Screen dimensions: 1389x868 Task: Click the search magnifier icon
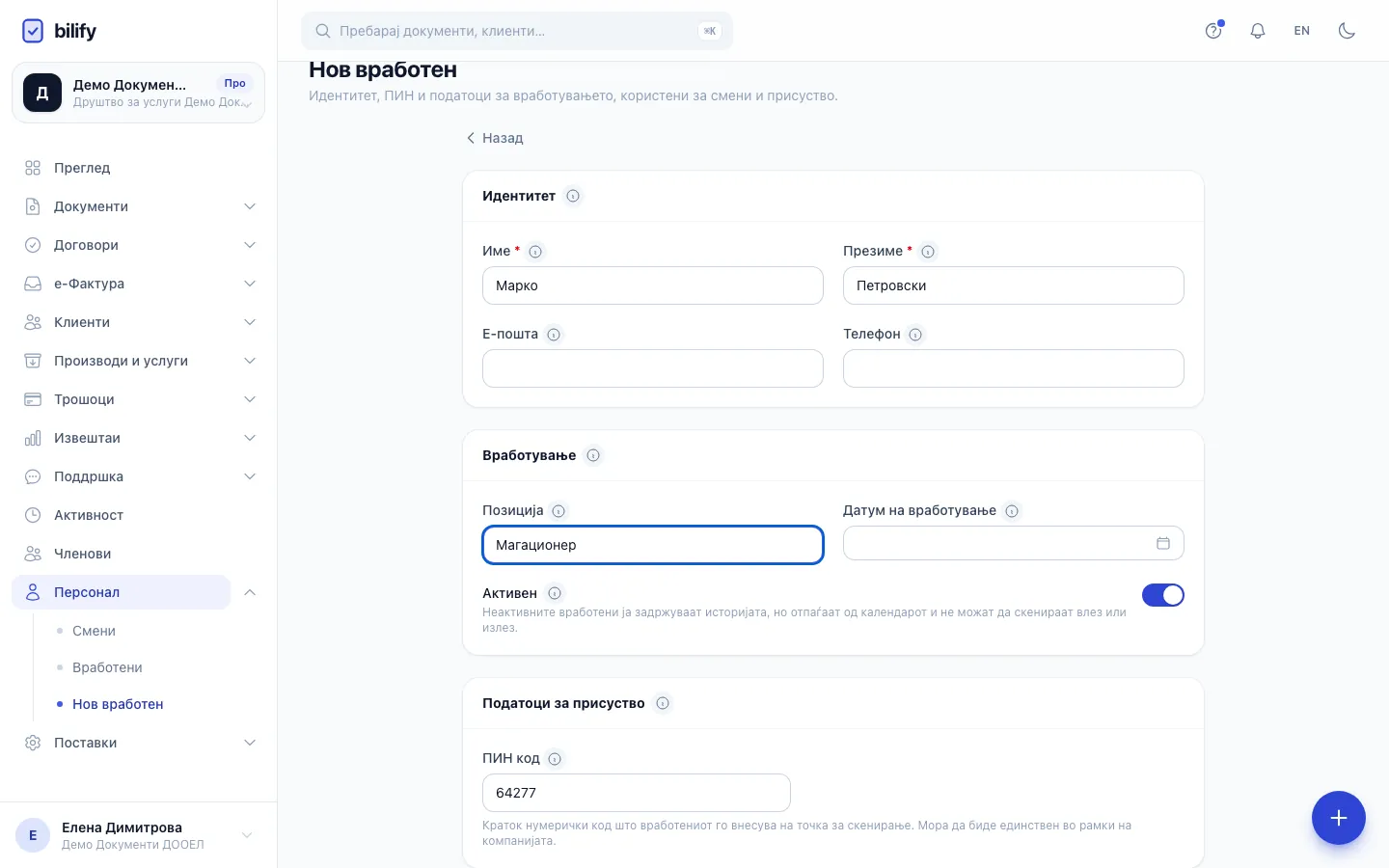323,31
